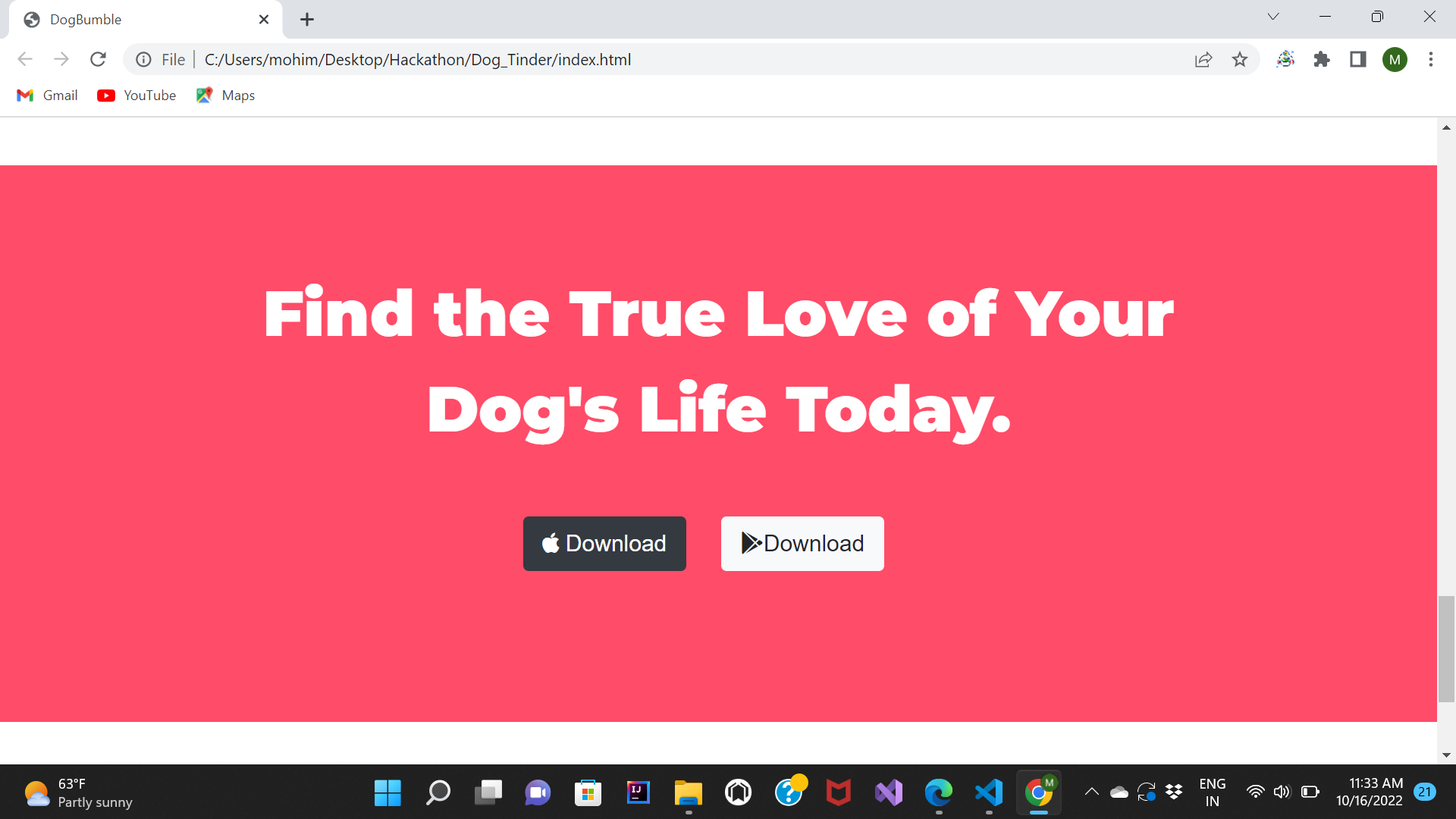Click the share page icon
Image resolution: width=1456 pixels, height=819 pixels.
(1203, 59)
